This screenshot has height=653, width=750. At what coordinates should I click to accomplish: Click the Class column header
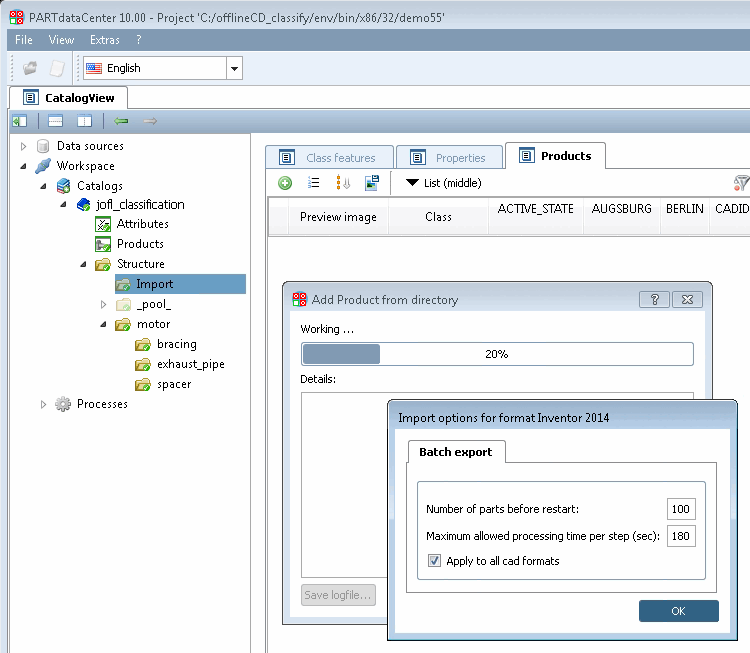(439, 217)
